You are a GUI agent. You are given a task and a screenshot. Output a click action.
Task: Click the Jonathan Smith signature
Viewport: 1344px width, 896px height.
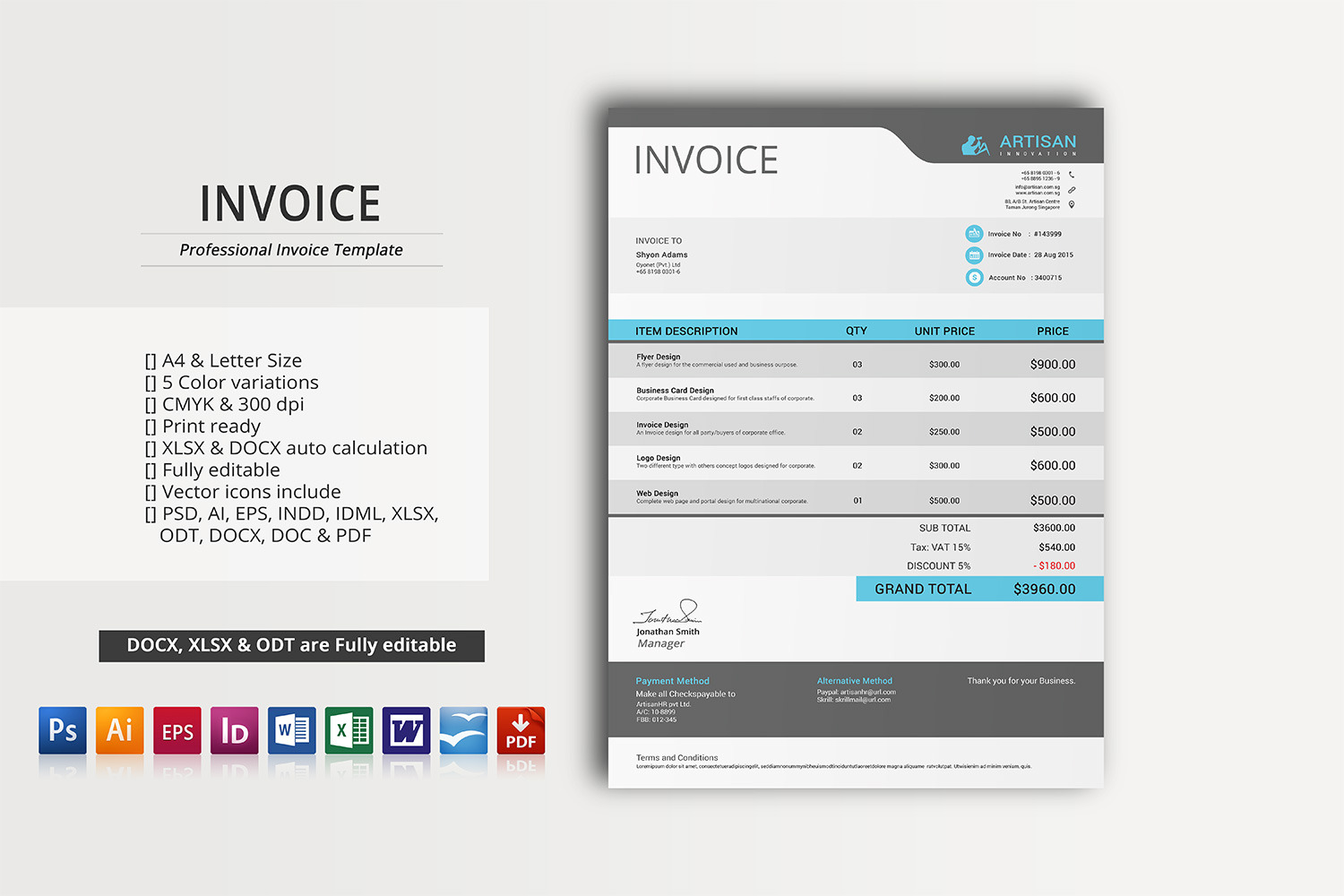click(x=668, y=614)
